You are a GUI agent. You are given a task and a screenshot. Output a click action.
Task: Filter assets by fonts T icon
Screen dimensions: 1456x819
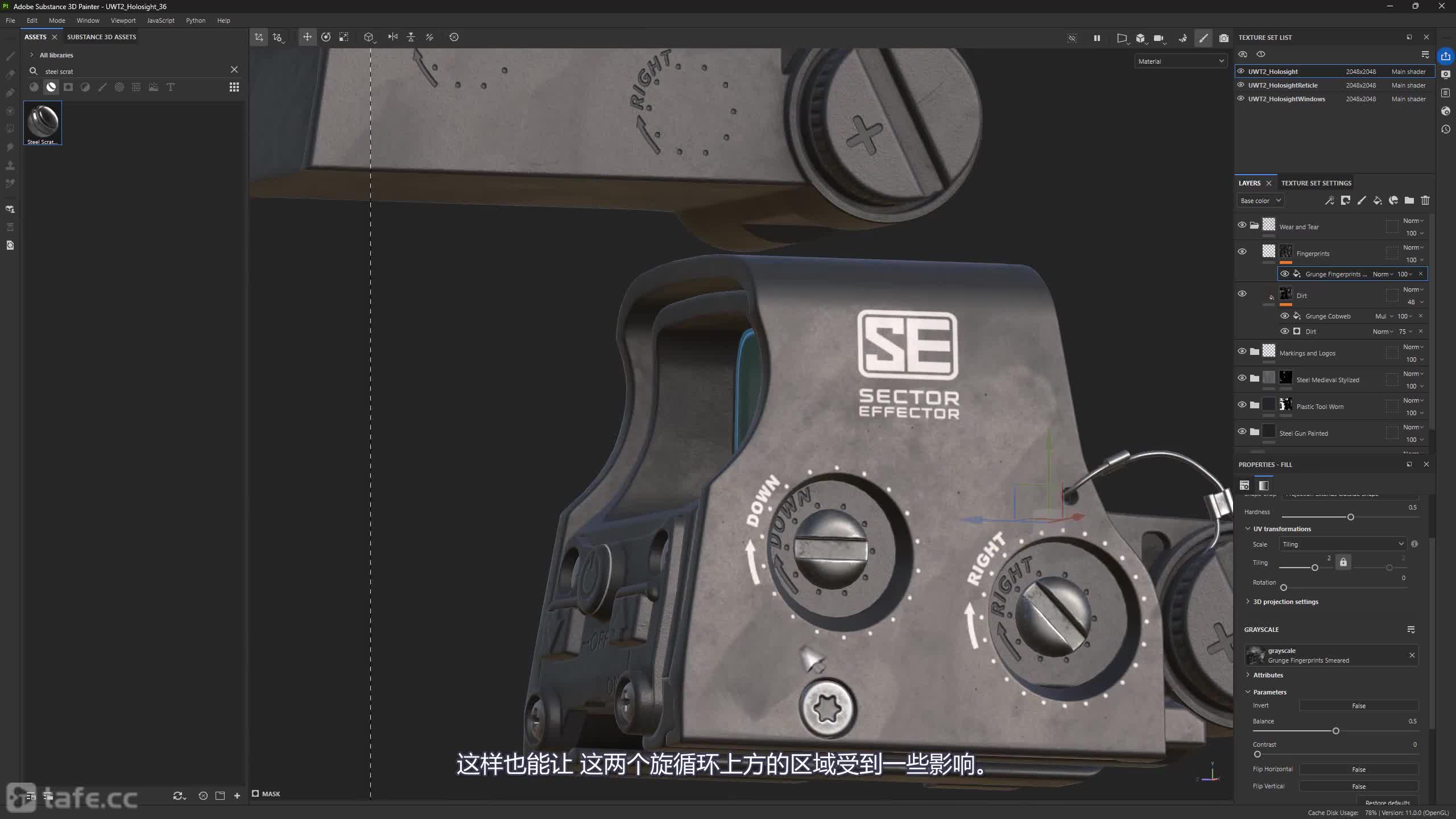point(171,87)
